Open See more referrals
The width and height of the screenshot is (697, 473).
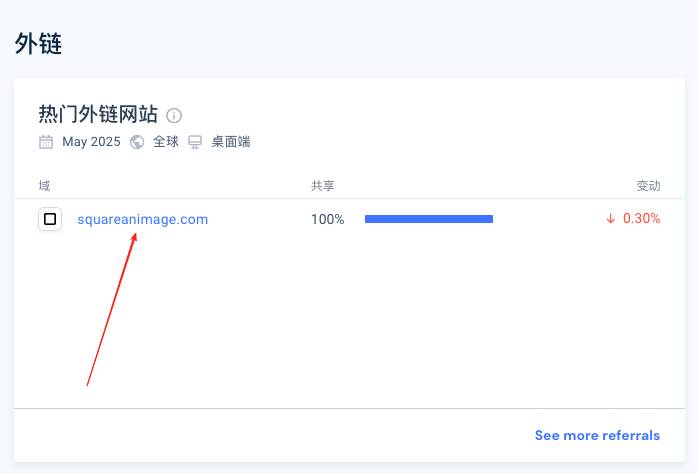click(597, 435)
